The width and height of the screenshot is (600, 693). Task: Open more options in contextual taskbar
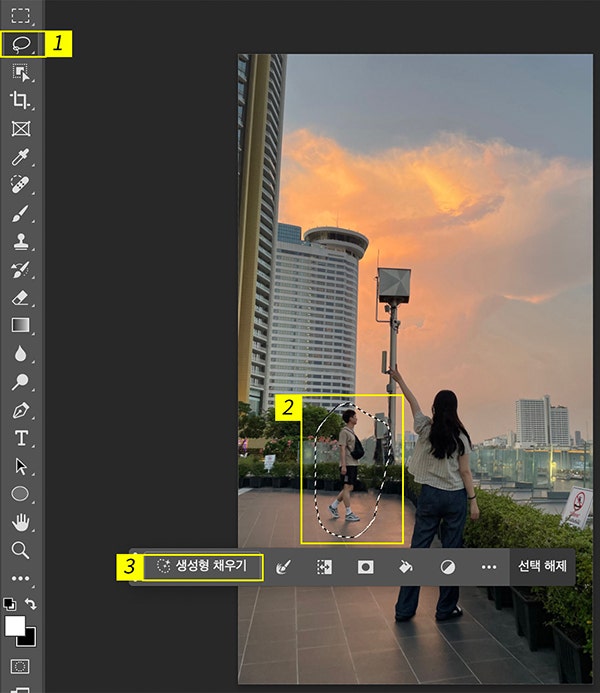click(489, 567)
